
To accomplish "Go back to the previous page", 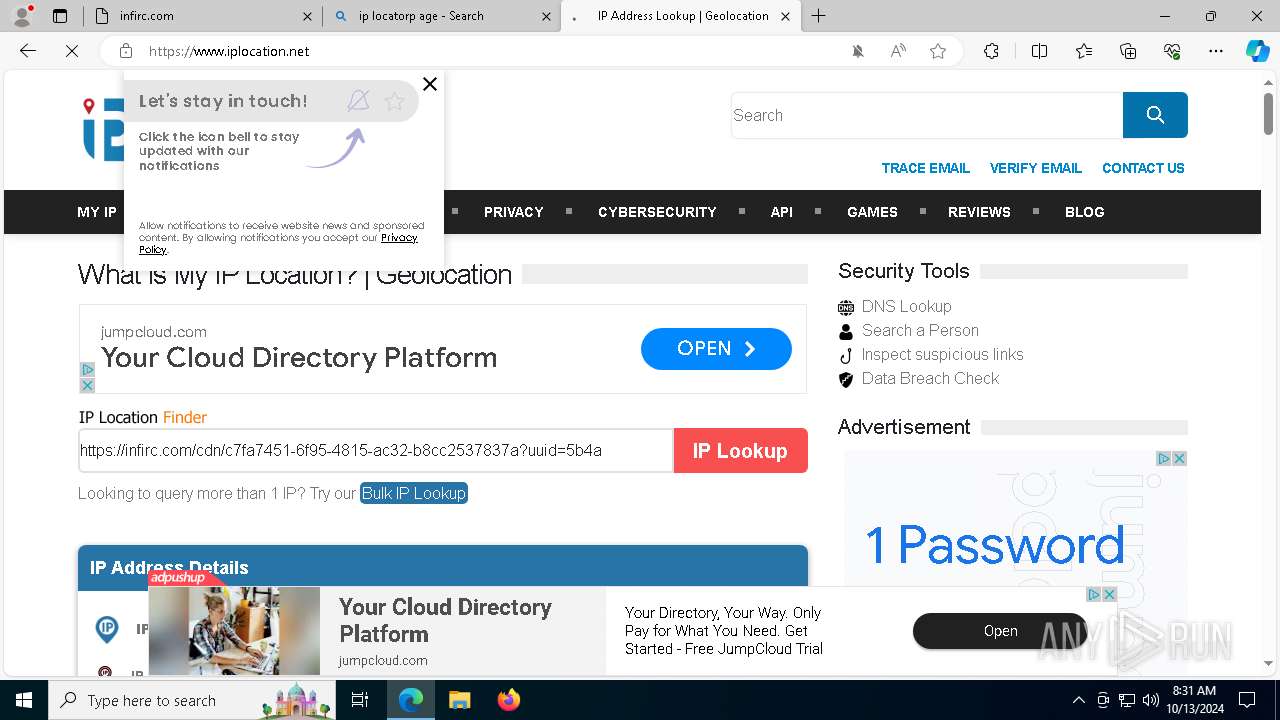I will [28, 51].
